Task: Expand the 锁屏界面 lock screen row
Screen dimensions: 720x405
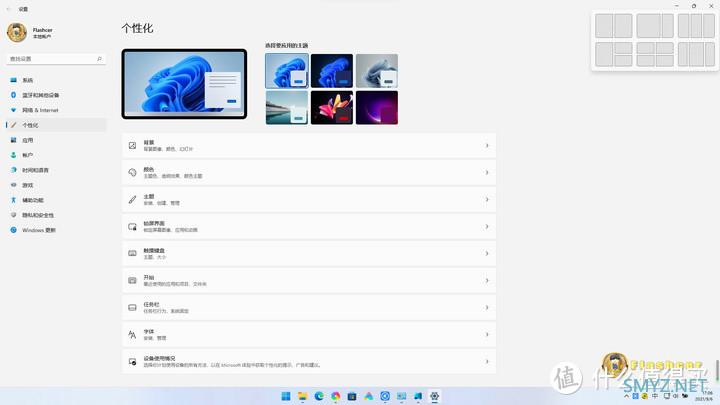Action: click(308, 225)
